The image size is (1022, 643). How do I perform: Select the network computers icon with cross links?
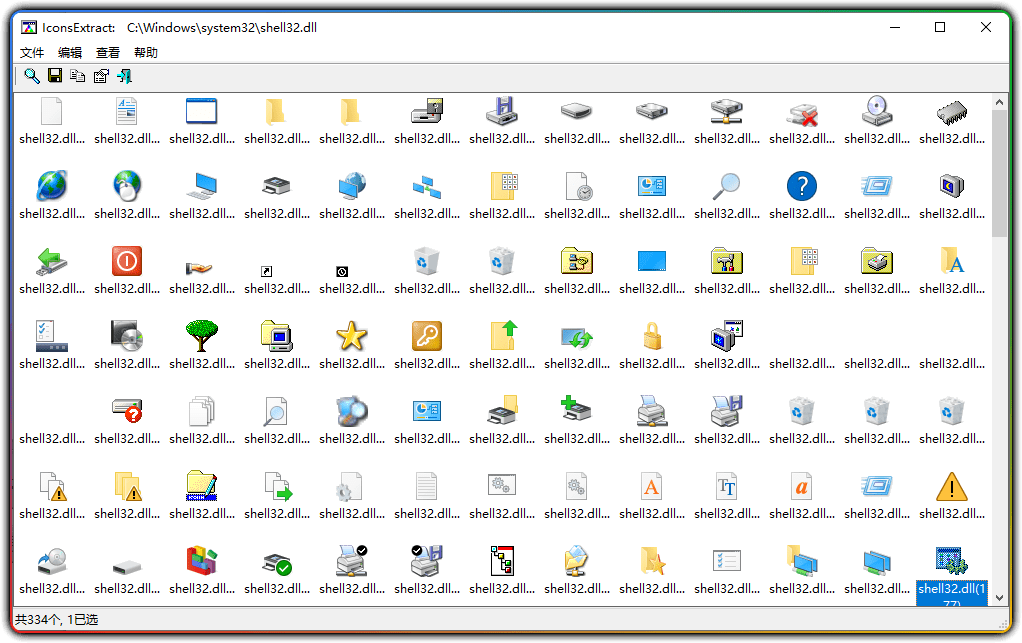click(x=427, y=188)
